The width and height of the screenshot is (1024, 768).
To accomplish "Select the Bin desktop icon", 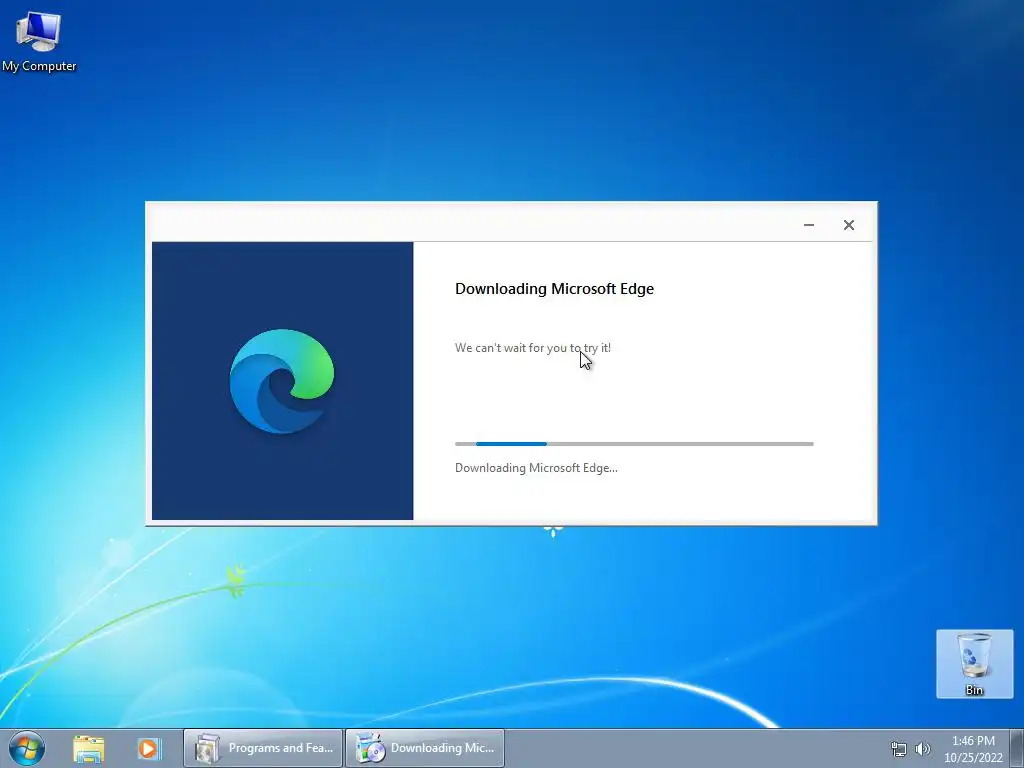I will [x=974, y=664].
